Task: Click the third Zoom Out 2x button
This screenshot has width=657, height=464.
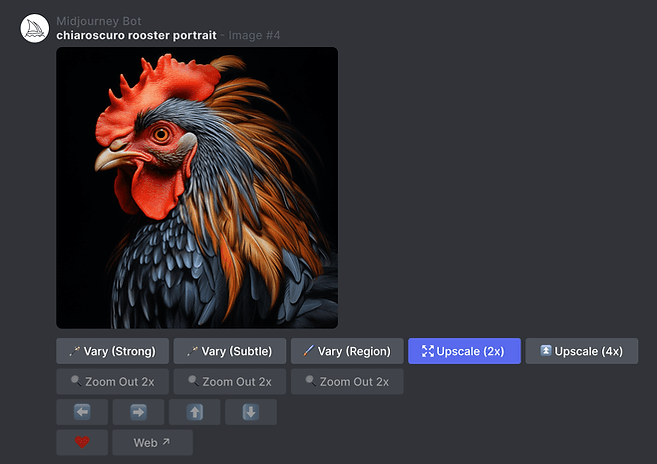Action: 347,381
